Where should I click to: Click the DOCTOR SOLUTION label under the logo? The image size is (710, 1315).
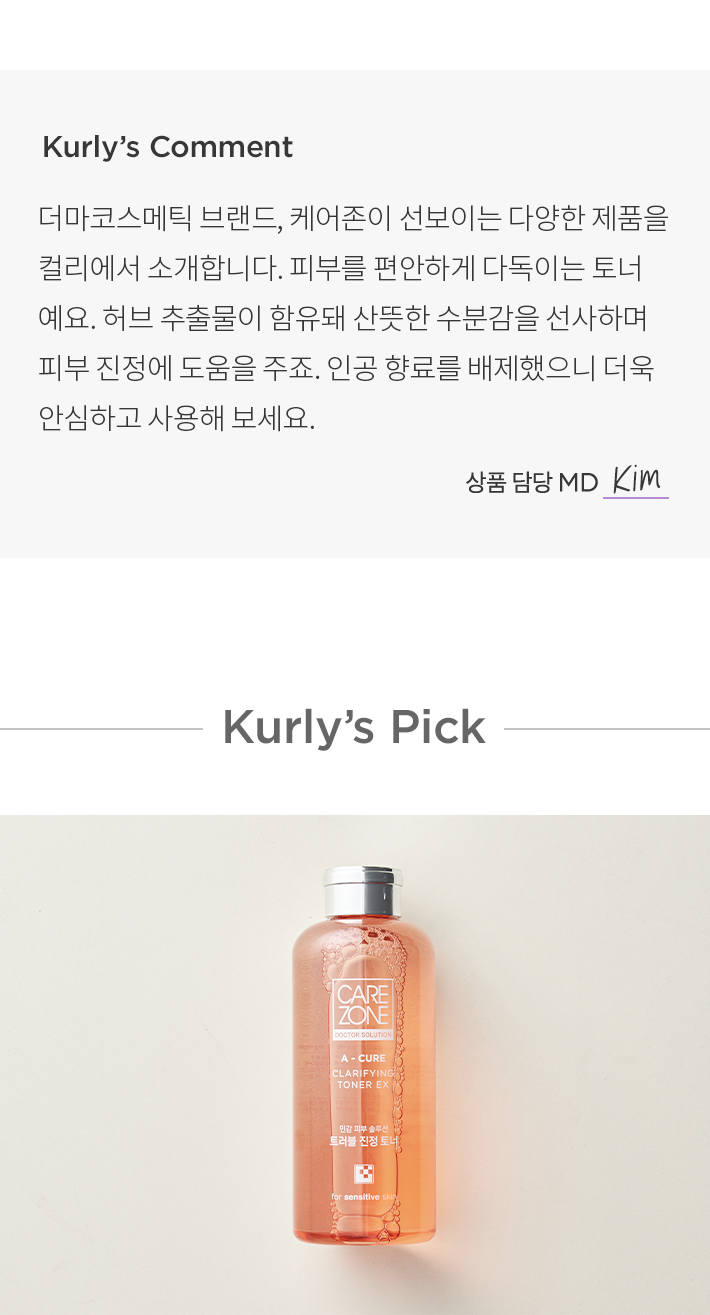click(x=363, y=1033)
